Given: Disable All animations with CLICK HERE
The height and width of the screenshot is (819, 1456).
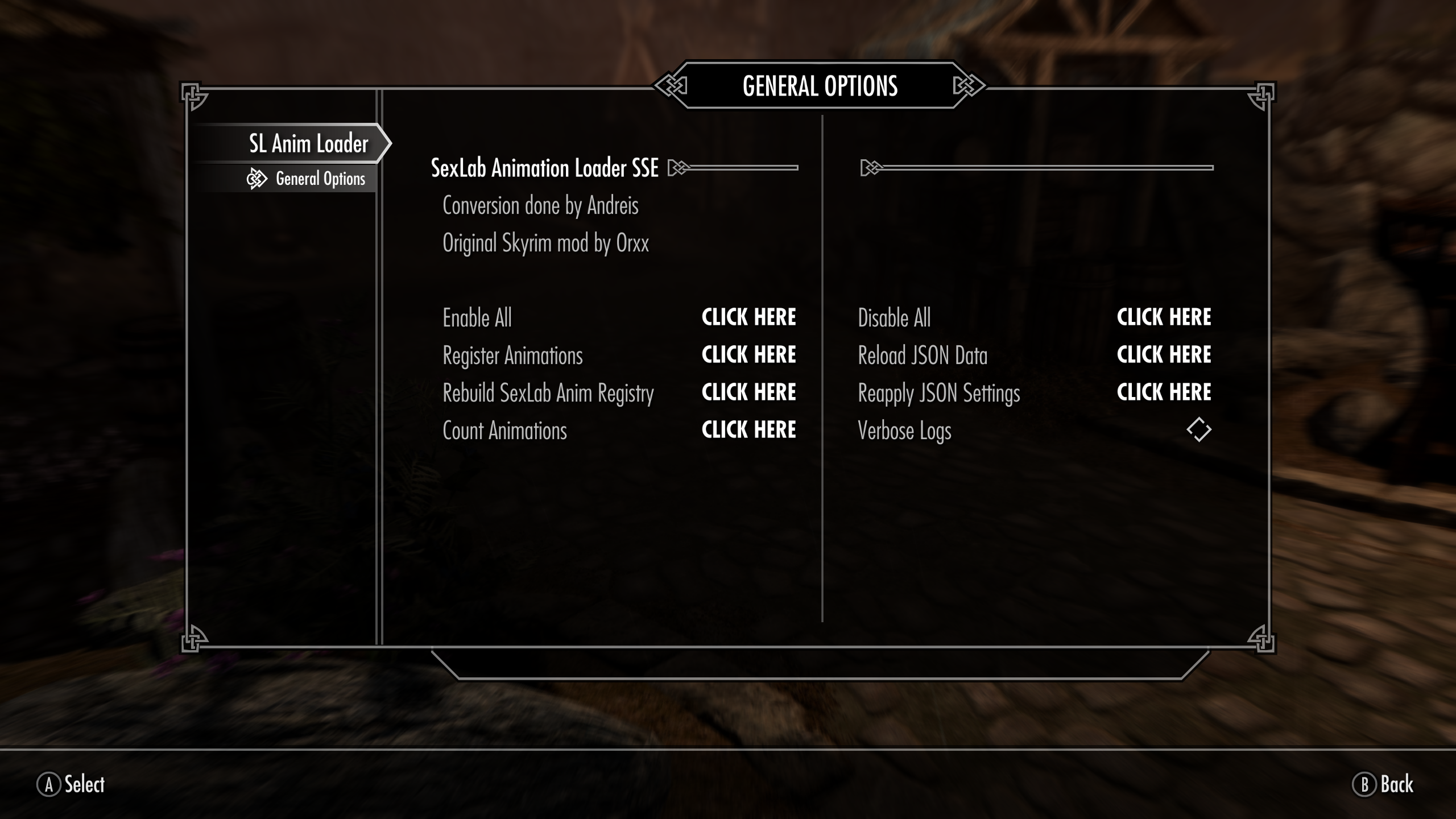Looking at the screenshot, I should 1163,318.
